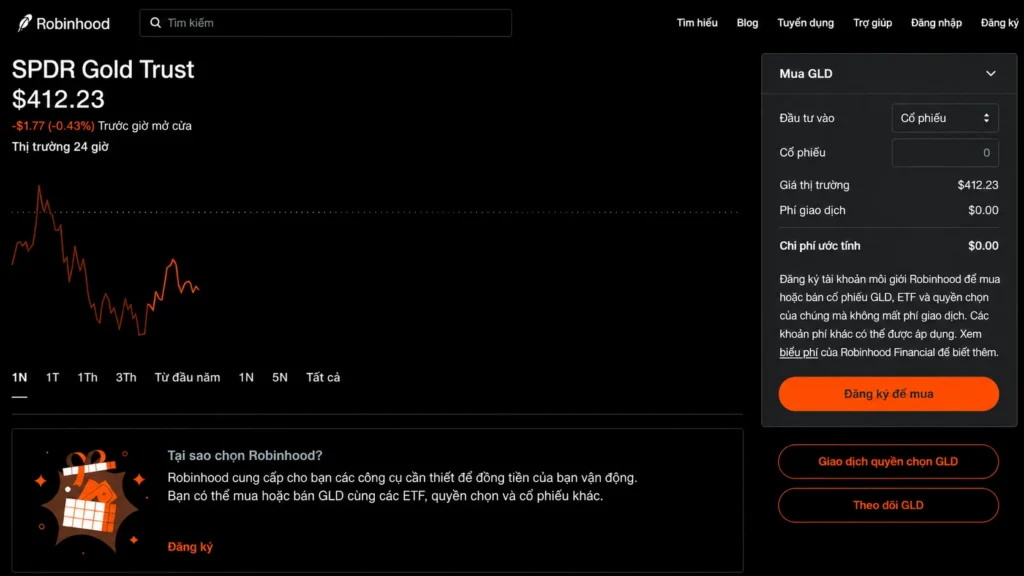Screen dimensions: 1024x576
Task: Click the Đầu tư vào label
Action: point(807,118)
